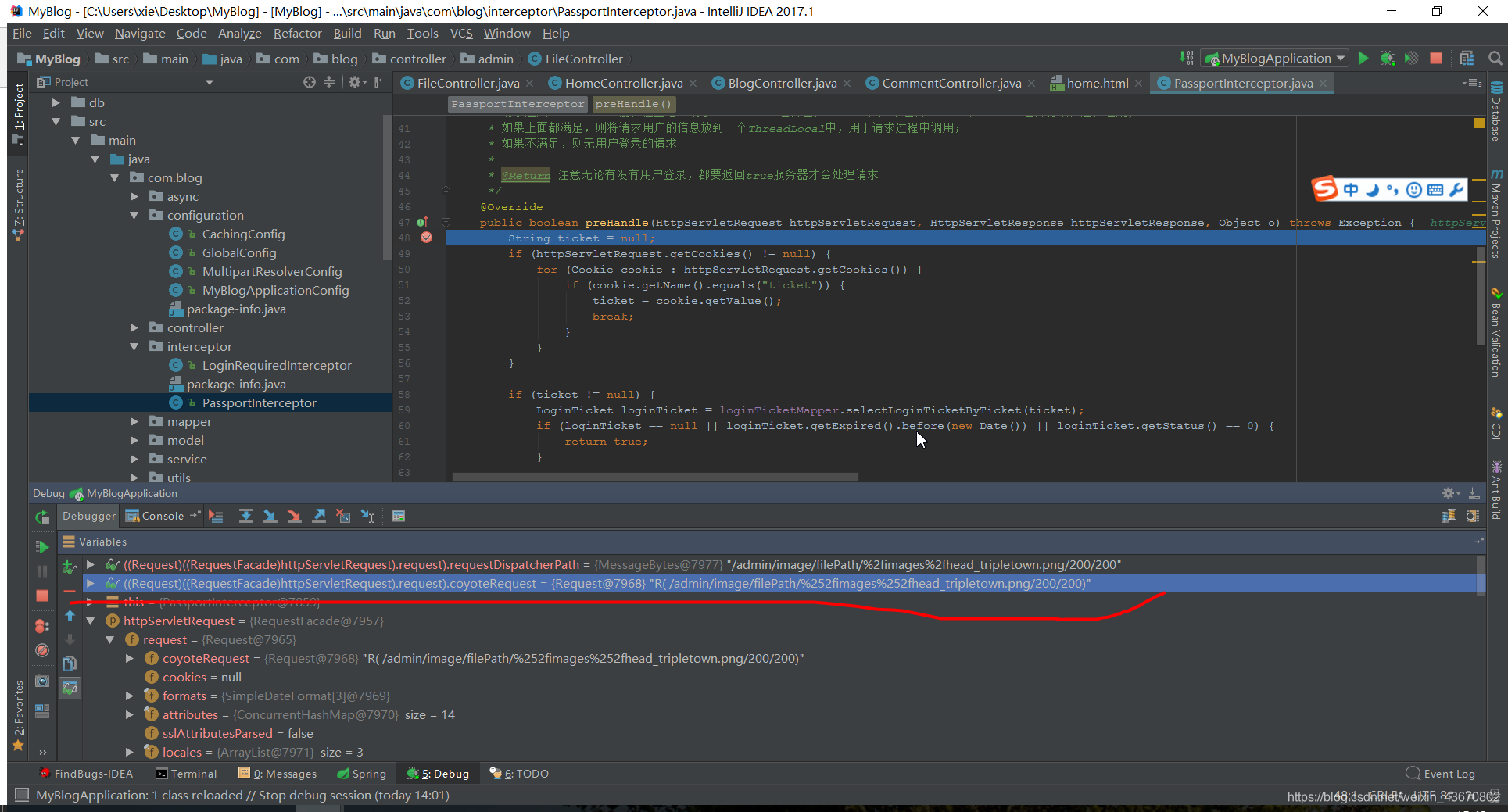Expand the locales ArrayList field
1508x812 pixels.
(x=129, y=752)
